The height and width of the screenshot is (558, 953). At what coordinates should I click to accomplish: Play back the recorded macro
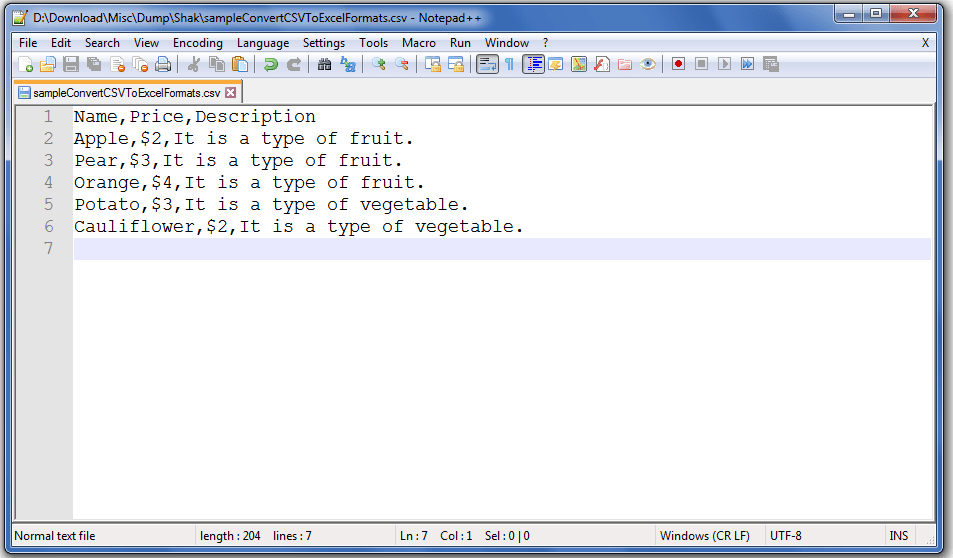(724, 64)
